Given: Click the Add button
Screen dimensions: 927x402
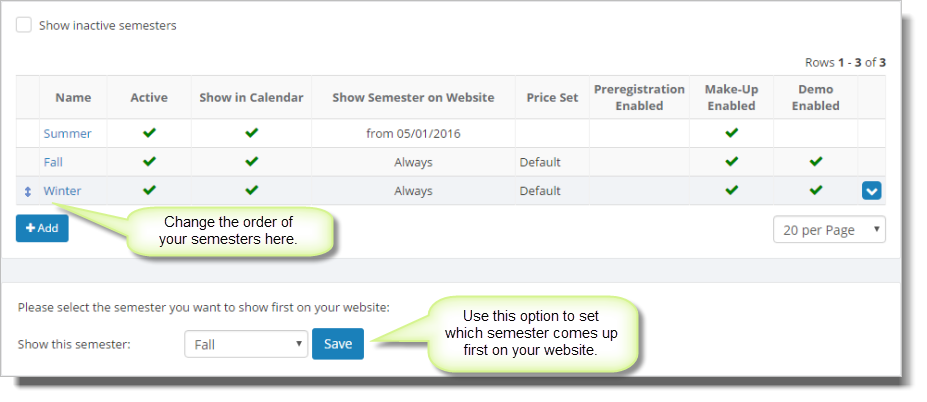Looking at the screenshot, I should (42, 228).
